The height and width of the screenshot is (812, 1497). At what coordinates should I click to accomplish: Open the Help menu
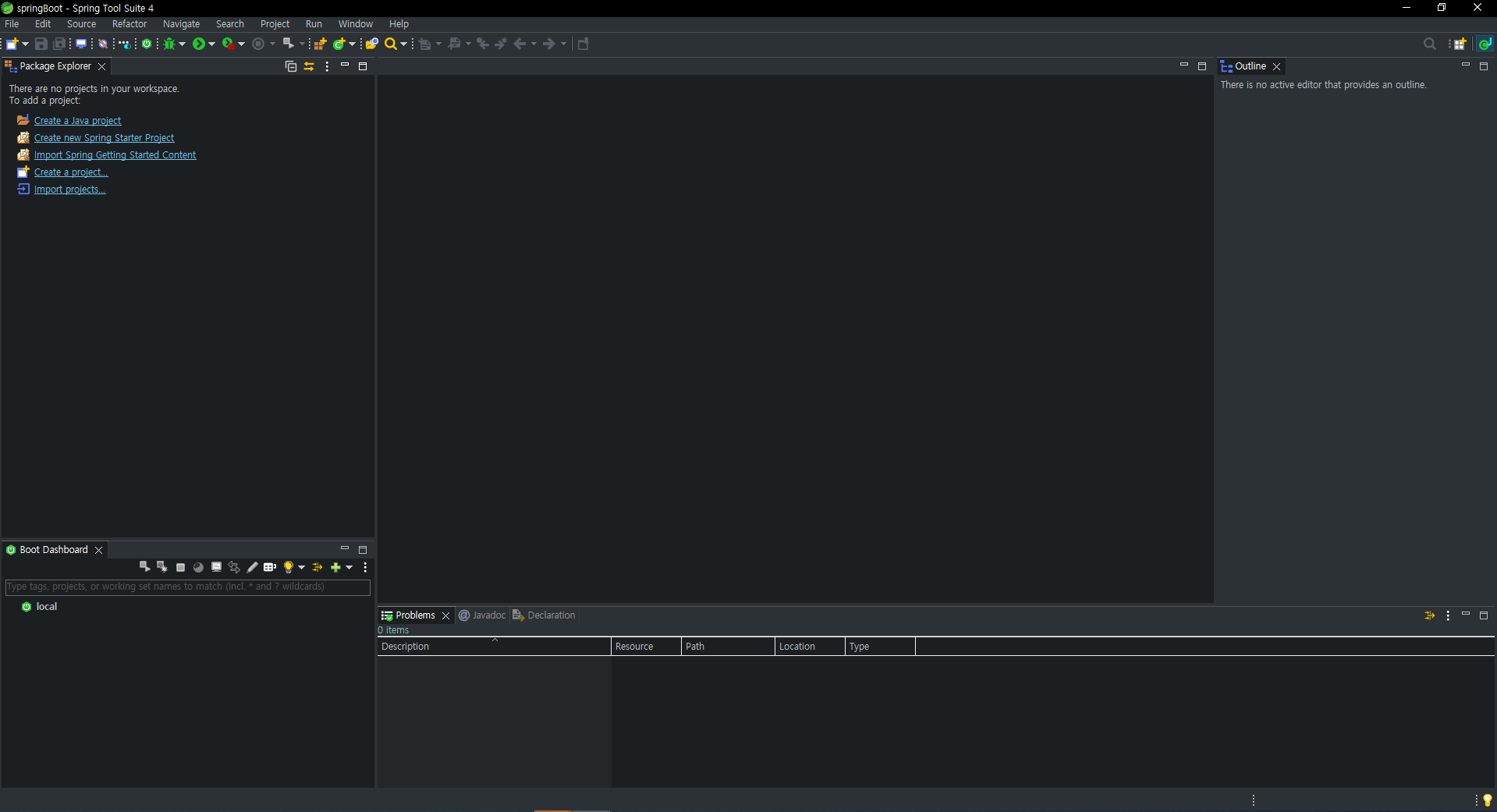click(x=399, y=24)
